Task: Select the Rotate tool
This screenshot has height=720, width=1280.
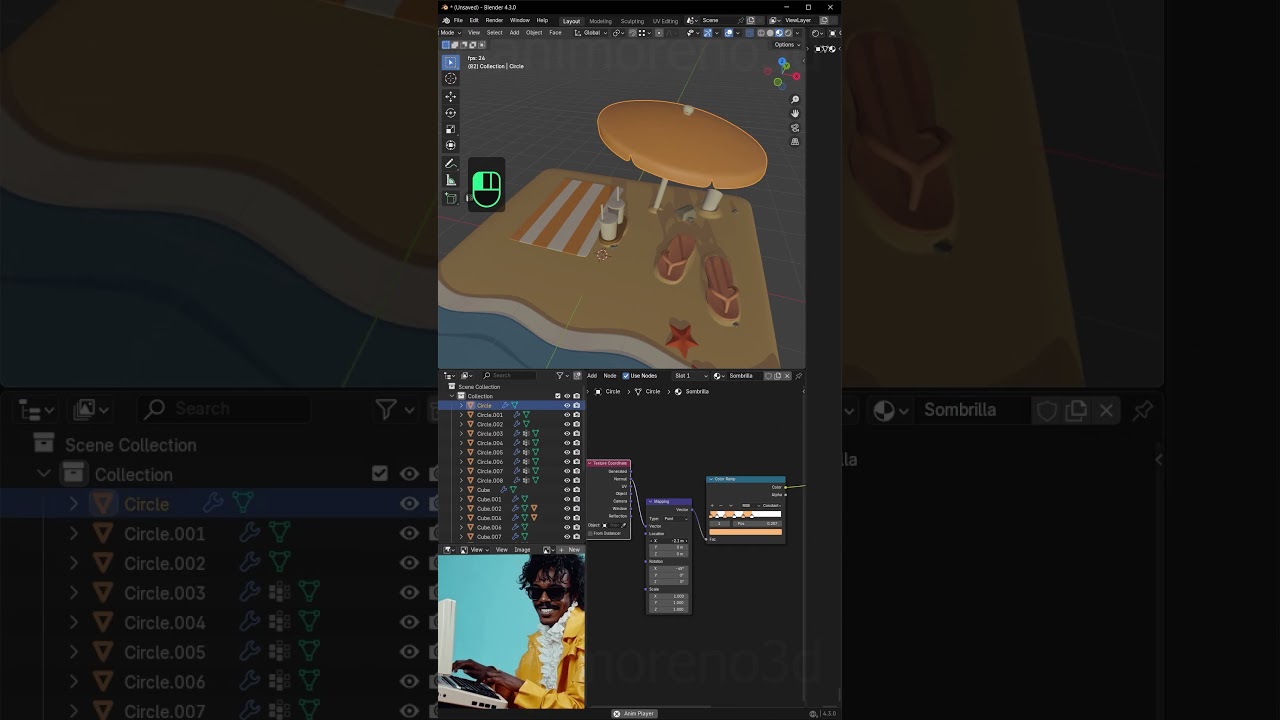Action: (x=450, y=113)
